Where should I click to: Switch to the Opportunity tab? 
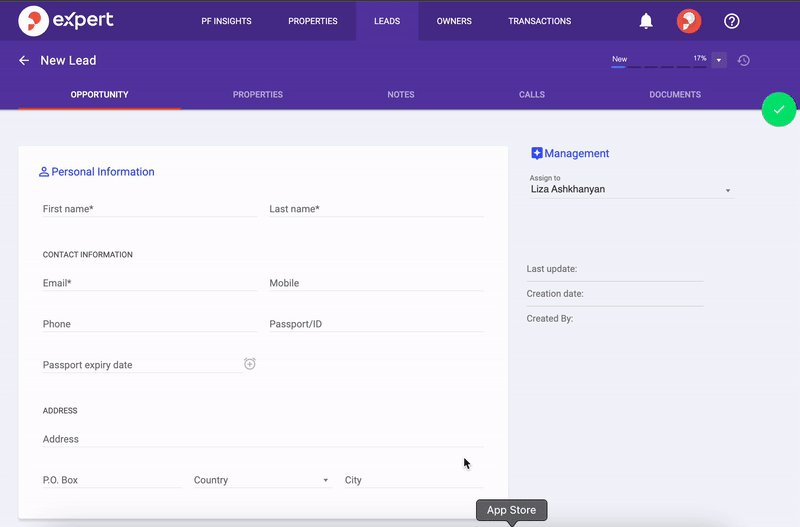point(99,94)
